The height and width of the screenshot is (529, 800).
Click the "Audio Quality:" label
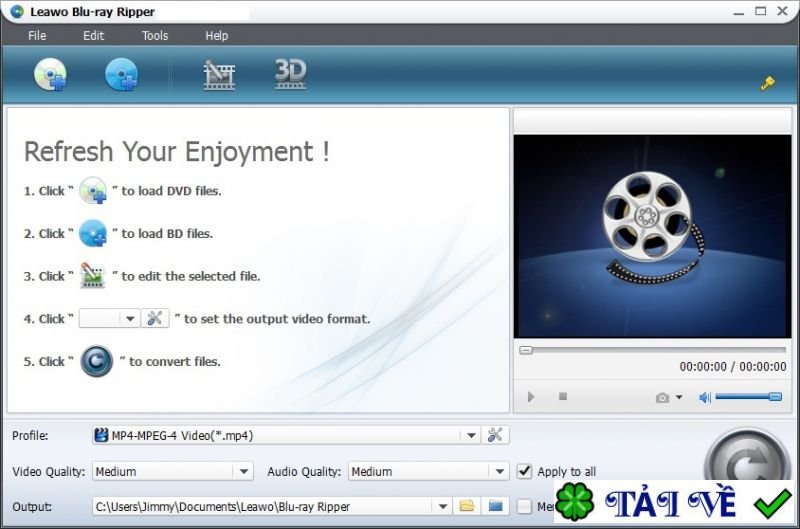point(304,471)
